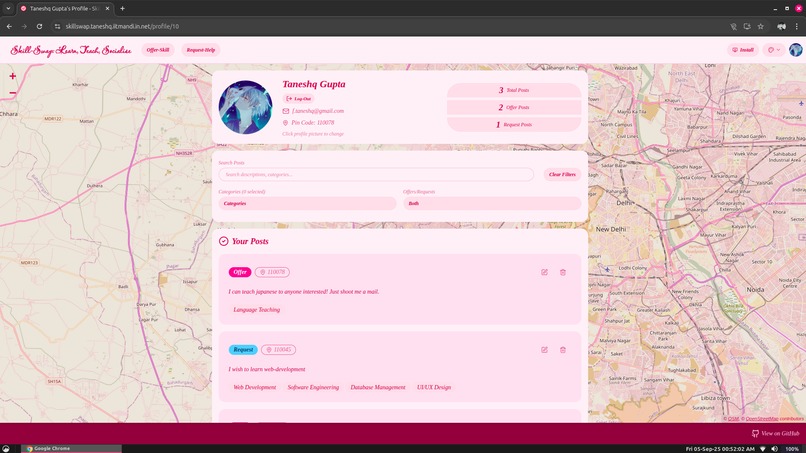
Task: Zoom out on the map with the minus button
Action: coord(12,93)
